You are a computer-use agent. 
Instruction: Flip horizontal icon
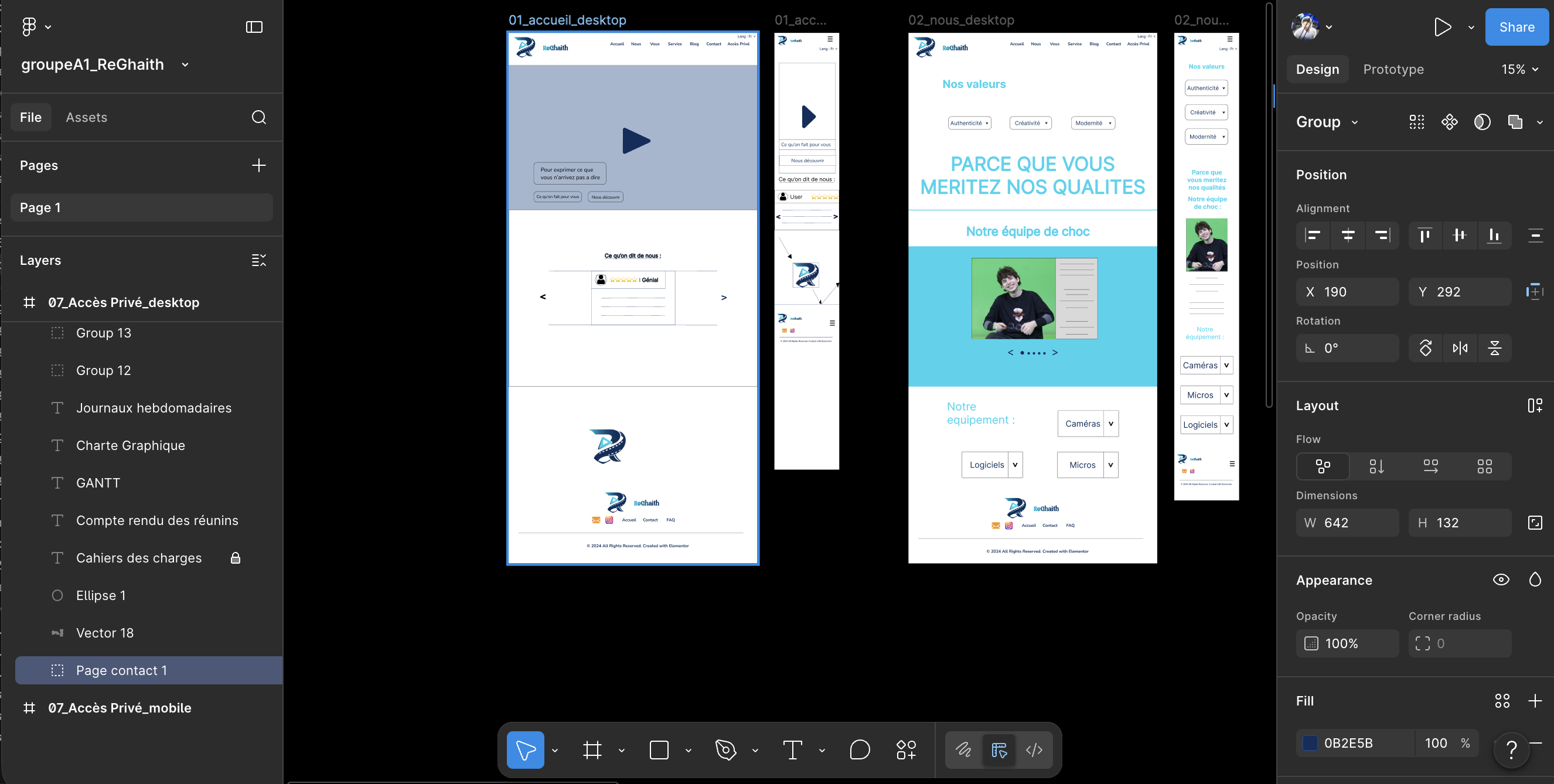[1460, 348]
